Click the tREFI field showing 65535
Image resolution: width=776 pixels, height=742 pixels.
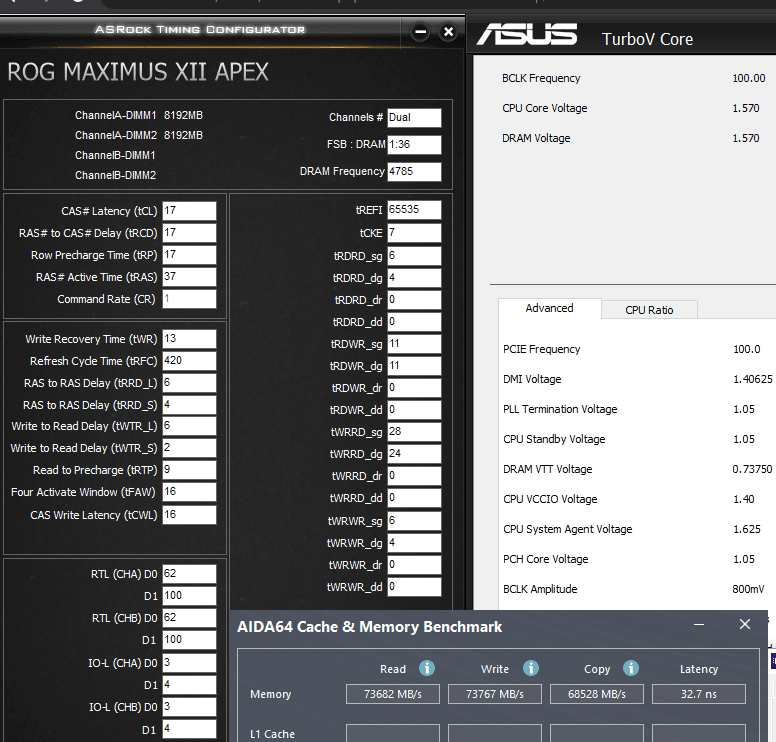click(x=414, y=210)
